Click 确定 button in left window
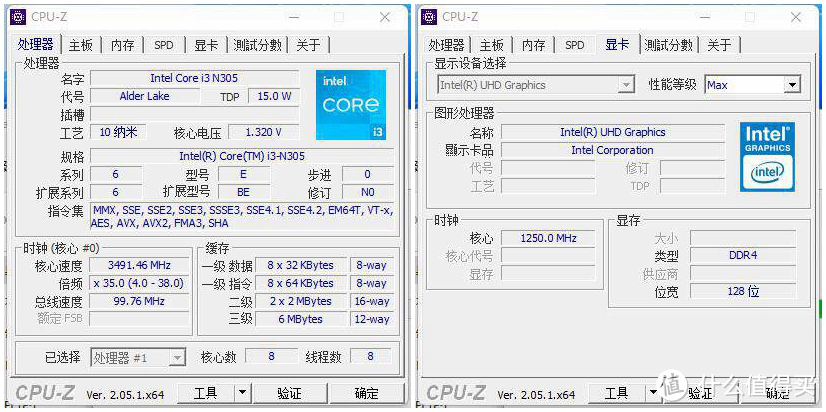Viewport: 826px width, 412px height. (x=367, y=393)
